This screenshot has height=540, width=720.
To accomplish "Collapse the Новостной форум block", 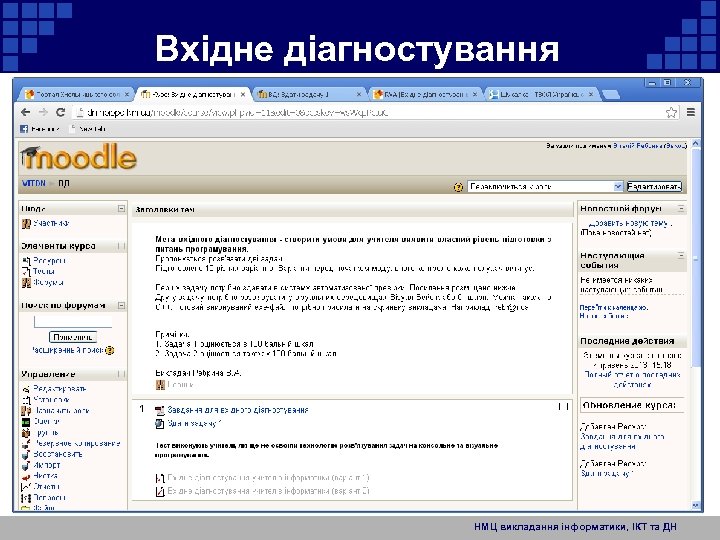I will 681,208.
